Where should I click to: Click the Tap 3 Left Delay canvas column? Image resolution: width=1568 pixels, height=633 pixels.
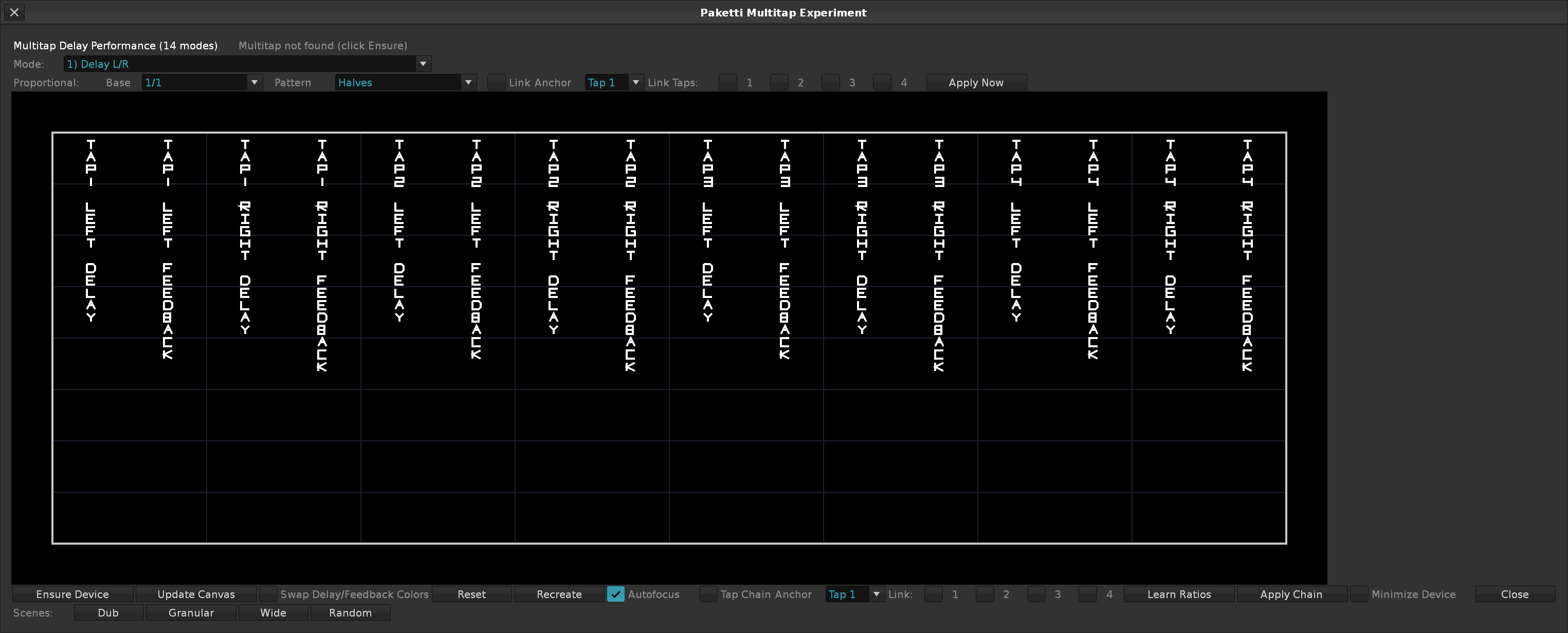coord(707,338)
